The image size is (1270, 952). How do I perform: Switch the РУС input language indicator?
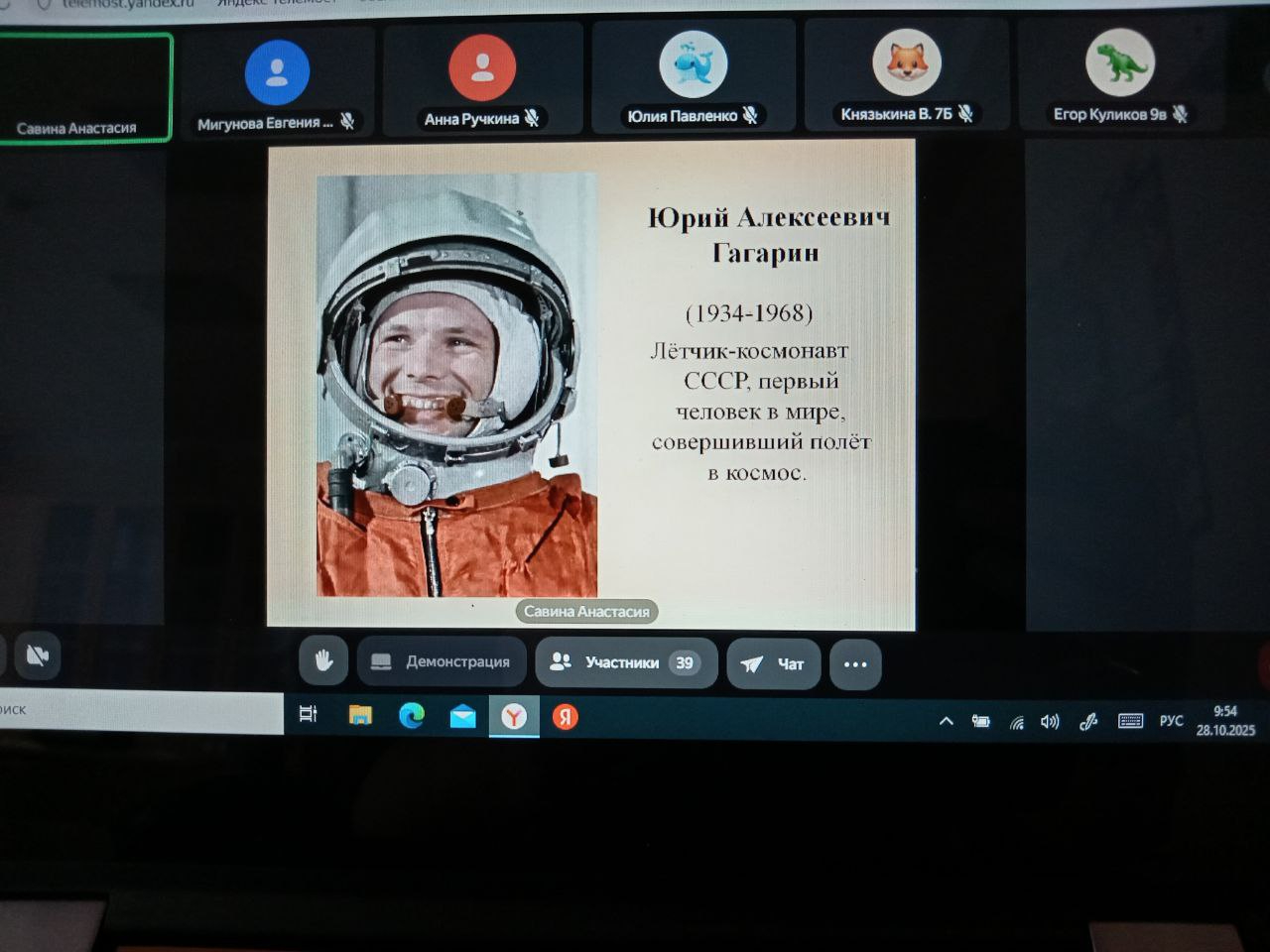point(1171,721)
